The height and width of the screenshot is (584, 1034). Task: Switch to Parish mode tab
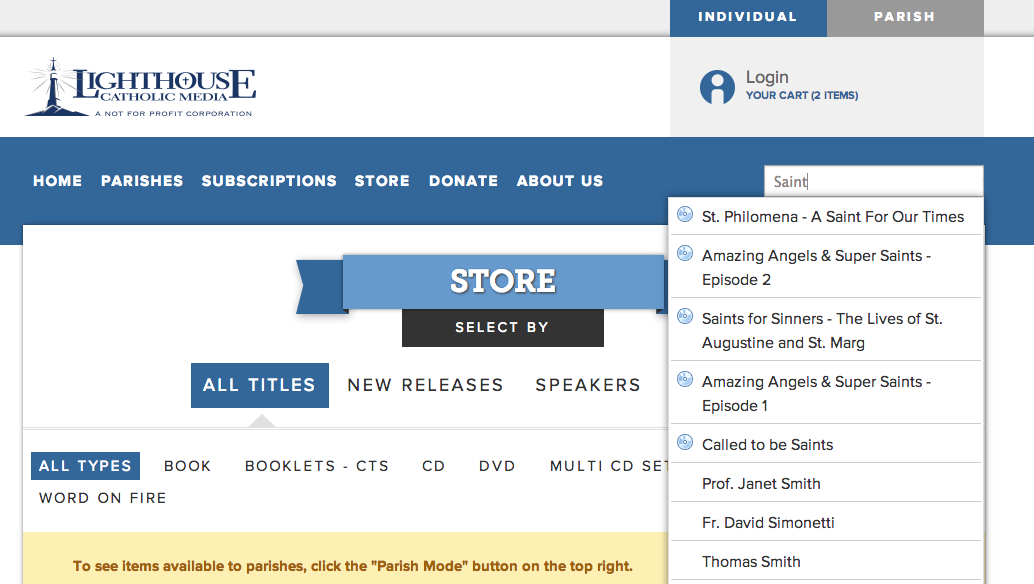click(x=904, y=17)
